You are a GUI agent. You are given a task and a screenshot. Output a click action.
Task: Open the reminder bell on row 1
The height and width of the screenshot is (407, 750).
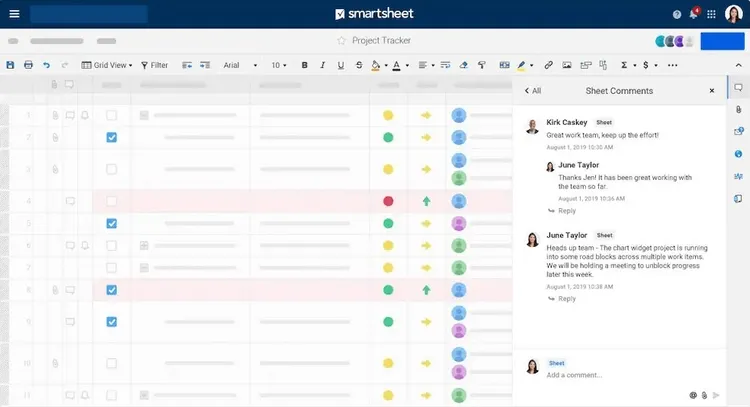85,115
